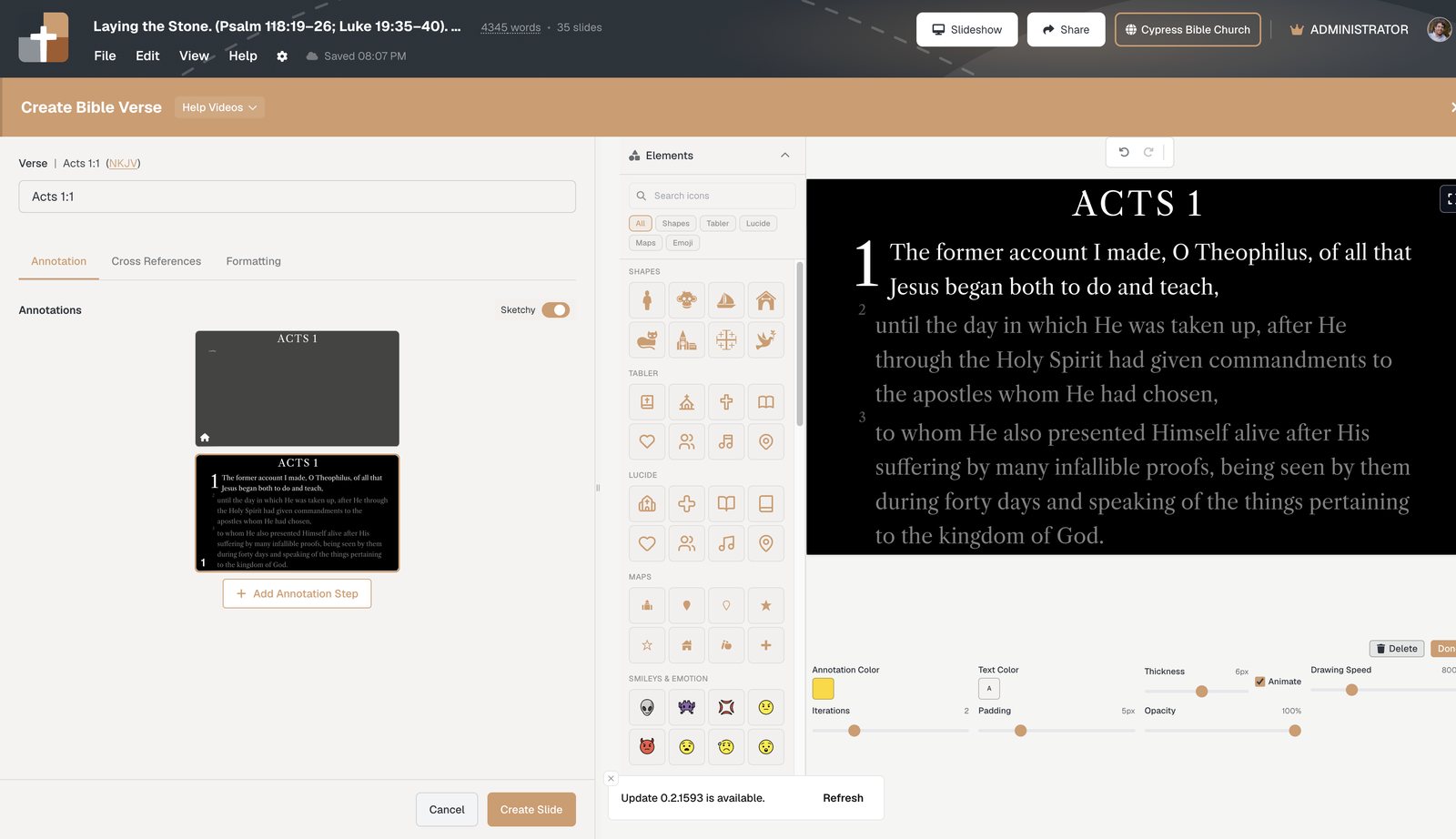The height and width of the screenshot is (839, 1456).
Task: Show All icon categories
Action: pyautogui.click(x=641, y=223)
